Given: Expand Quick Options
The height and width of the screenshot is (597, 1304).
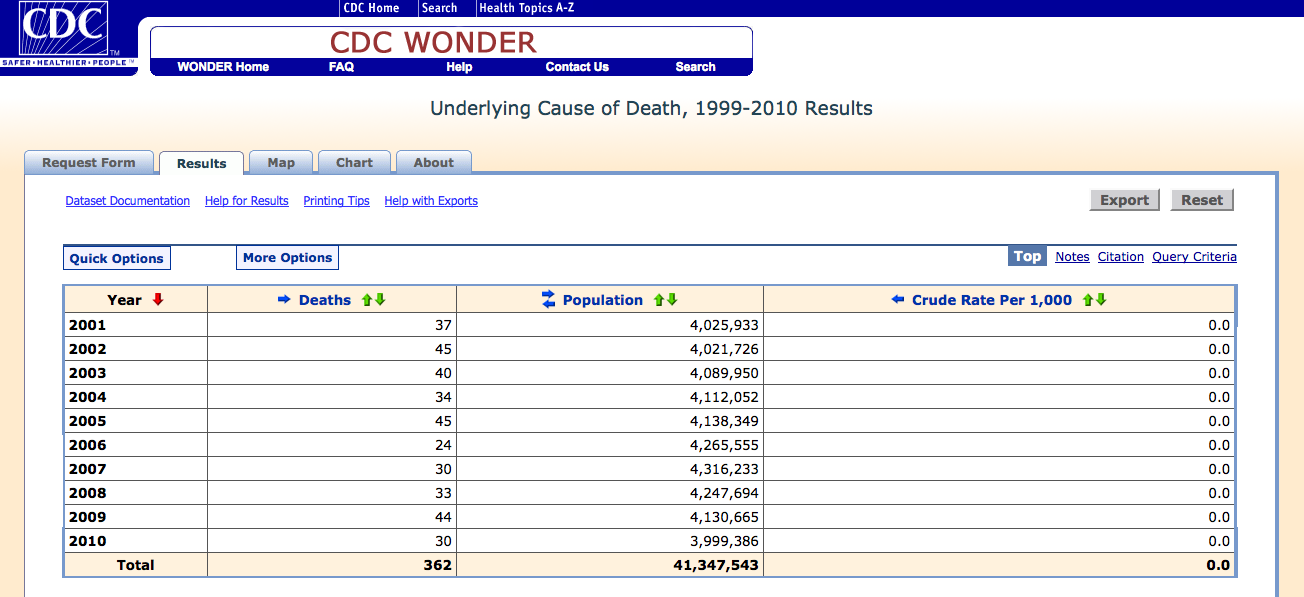Looking at the screenshot, I should (x=117, y=258).
